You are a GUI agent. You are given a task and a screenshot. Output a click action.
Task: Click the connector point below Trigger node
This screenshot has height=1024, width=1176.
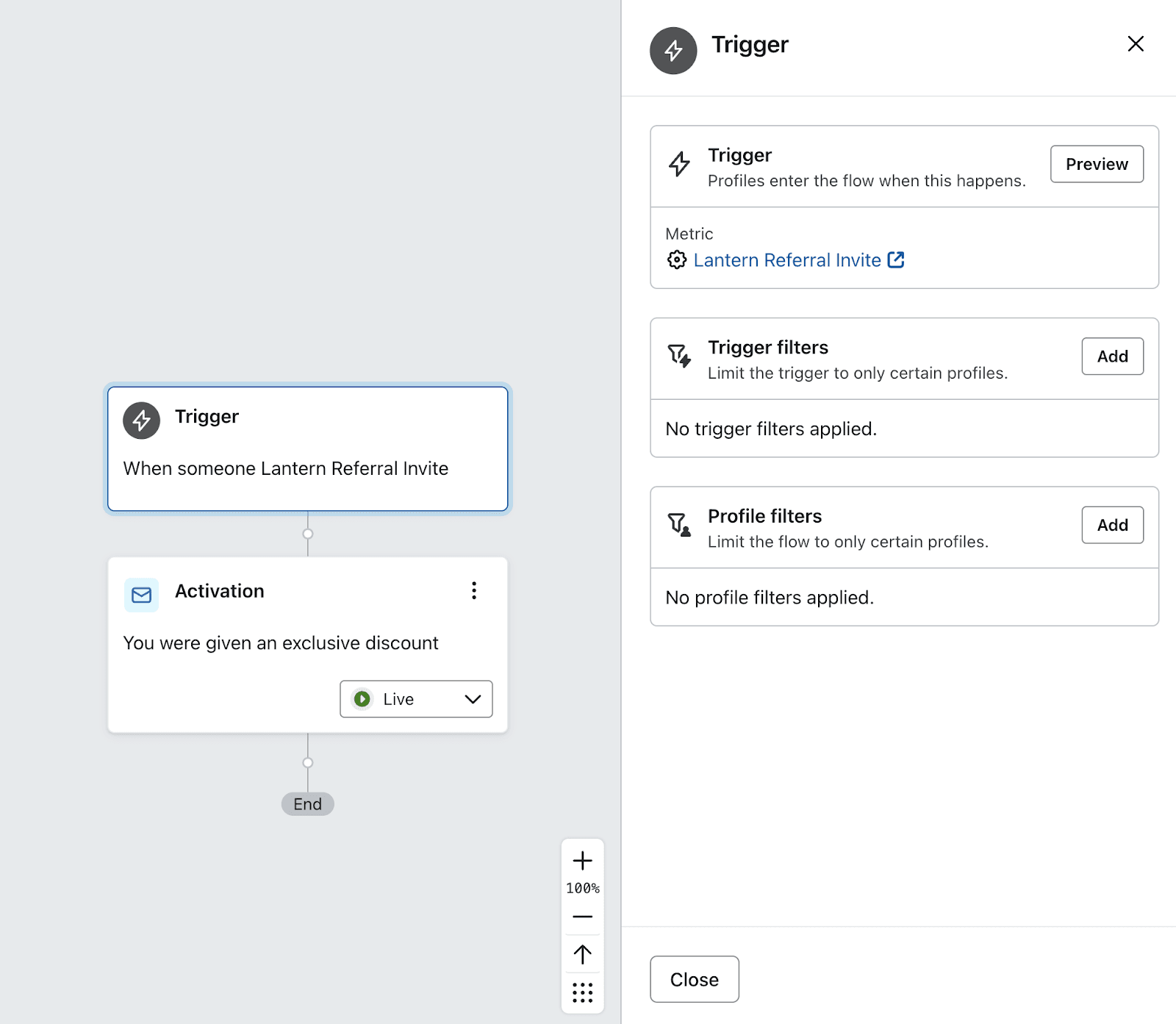[308, 534]
